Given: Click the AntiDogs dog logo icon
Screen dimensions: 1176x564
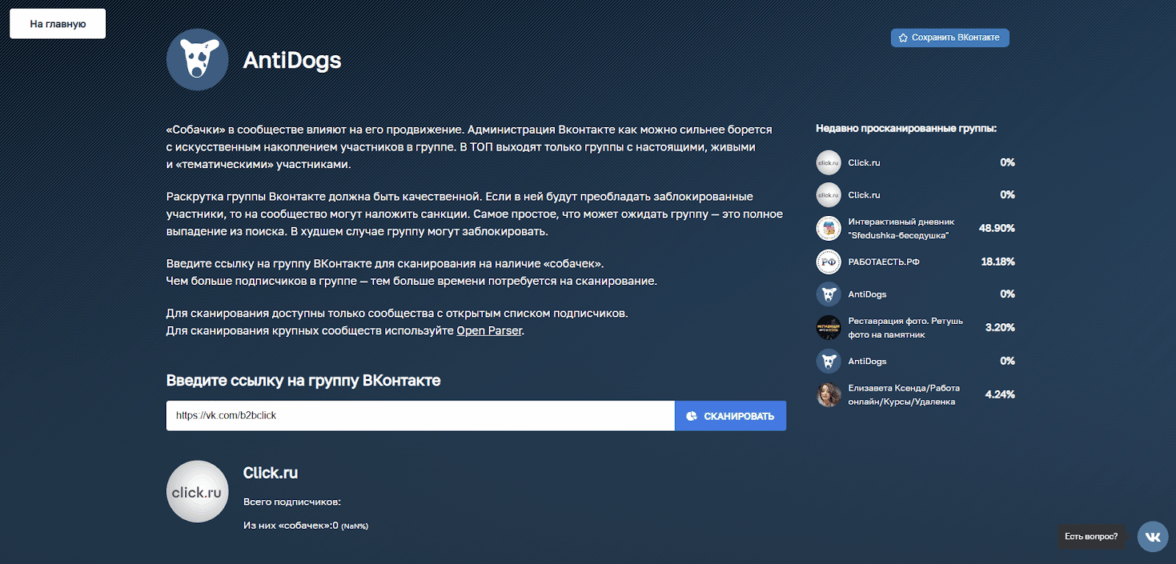Looking at the screenshot, I should (x=197, y=60).
